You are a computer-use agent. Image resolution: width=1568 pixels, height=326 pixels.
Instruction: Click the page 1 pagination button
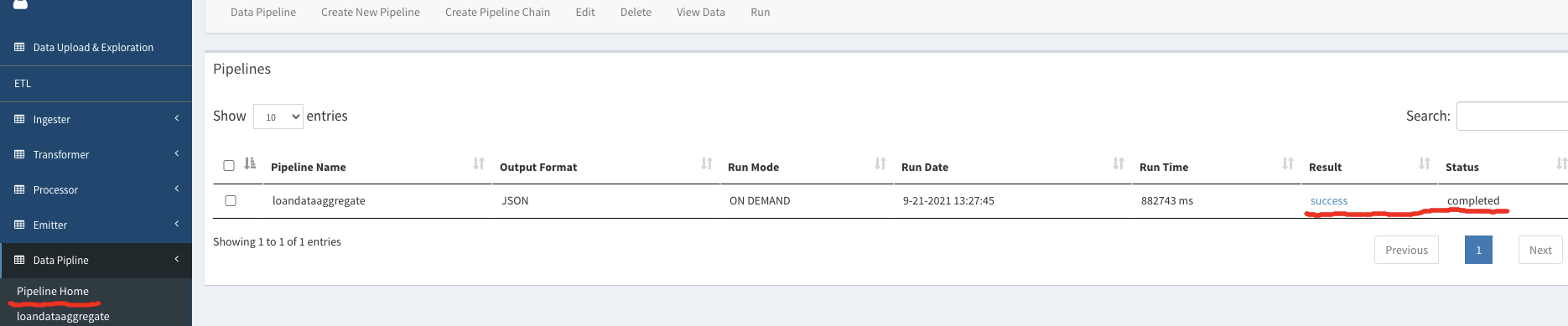tap(1478, 250)
